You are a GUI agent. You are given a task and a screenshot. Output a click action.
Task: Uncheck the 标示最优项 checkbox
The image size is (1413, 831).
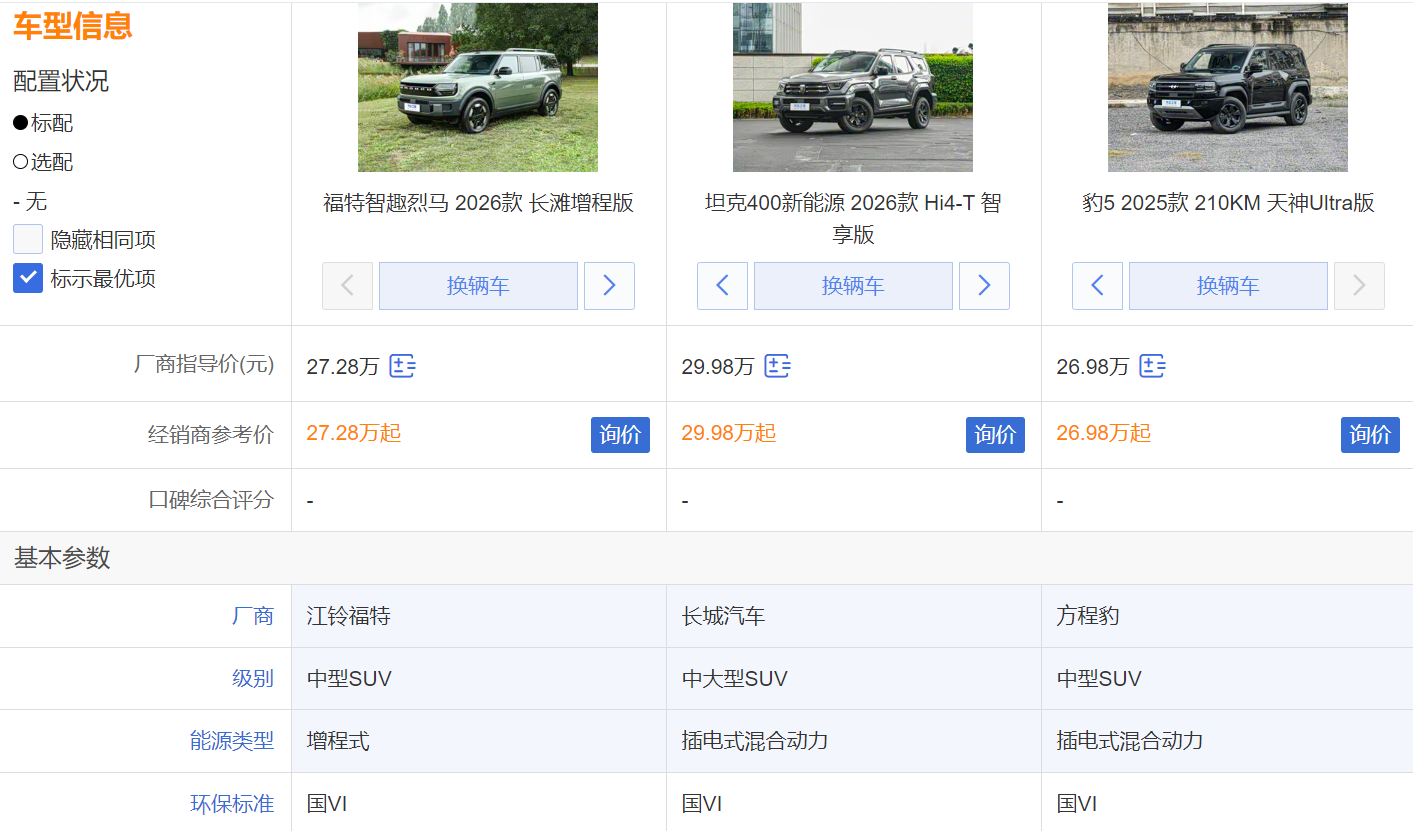(28, 278)
